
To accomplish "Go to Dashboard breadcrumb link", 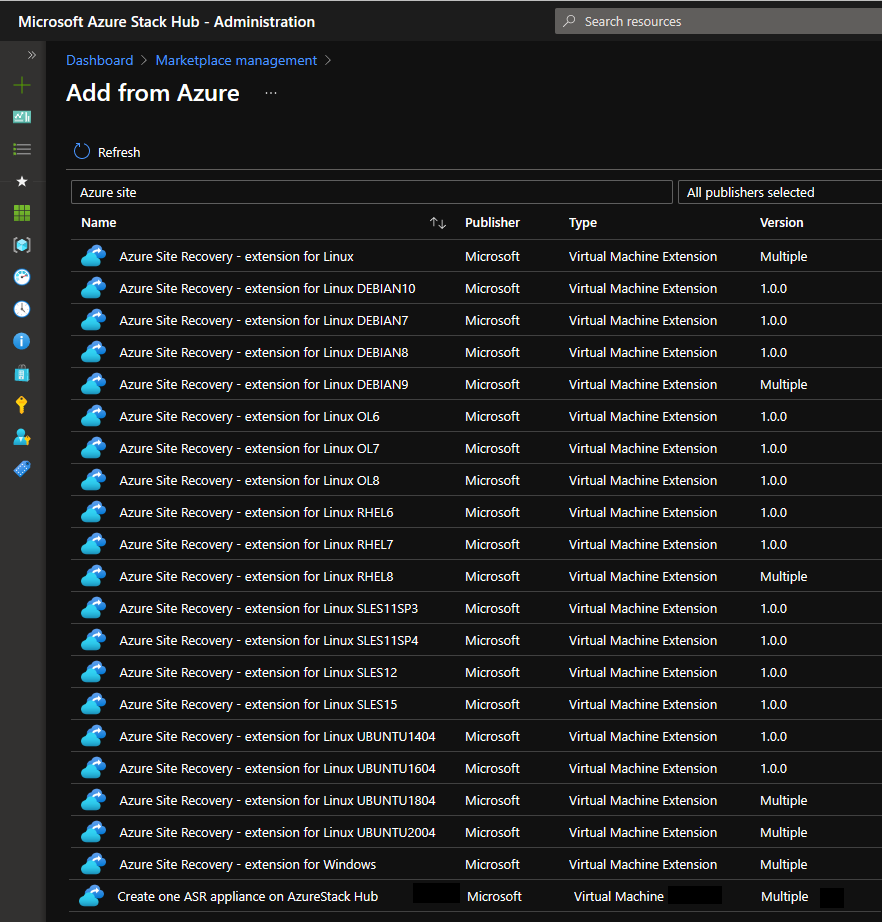I will click(99, 60).
